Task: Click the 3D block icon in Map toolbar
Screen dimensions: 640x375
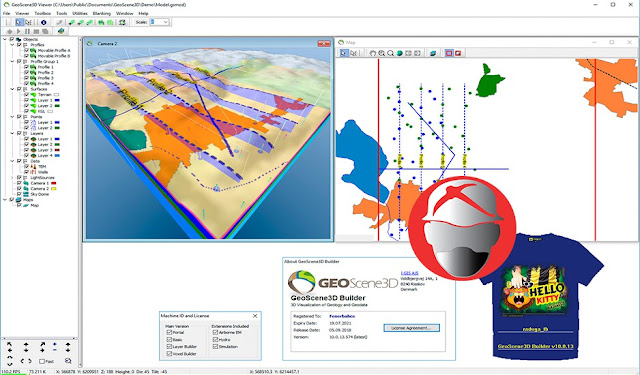Action: pos(433,53)
